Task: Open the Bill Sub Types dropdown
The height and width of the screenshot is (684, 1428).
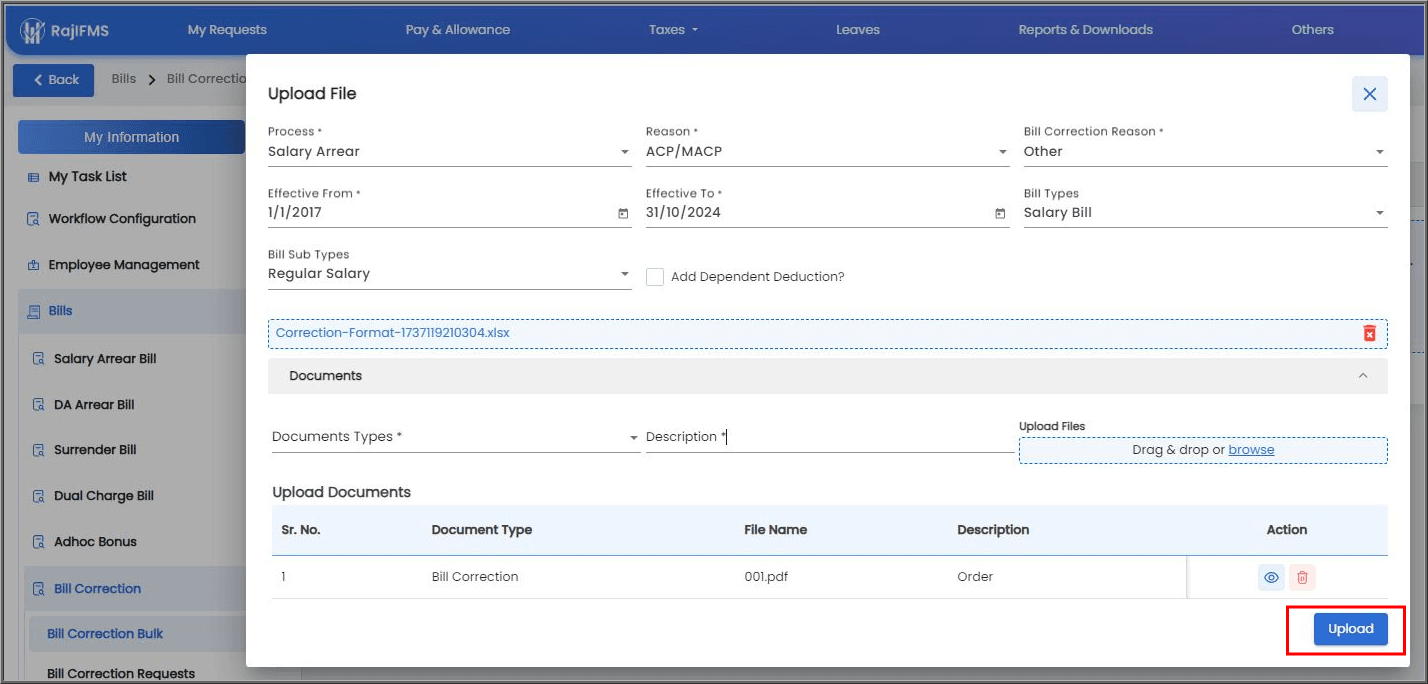Action: 449,274
